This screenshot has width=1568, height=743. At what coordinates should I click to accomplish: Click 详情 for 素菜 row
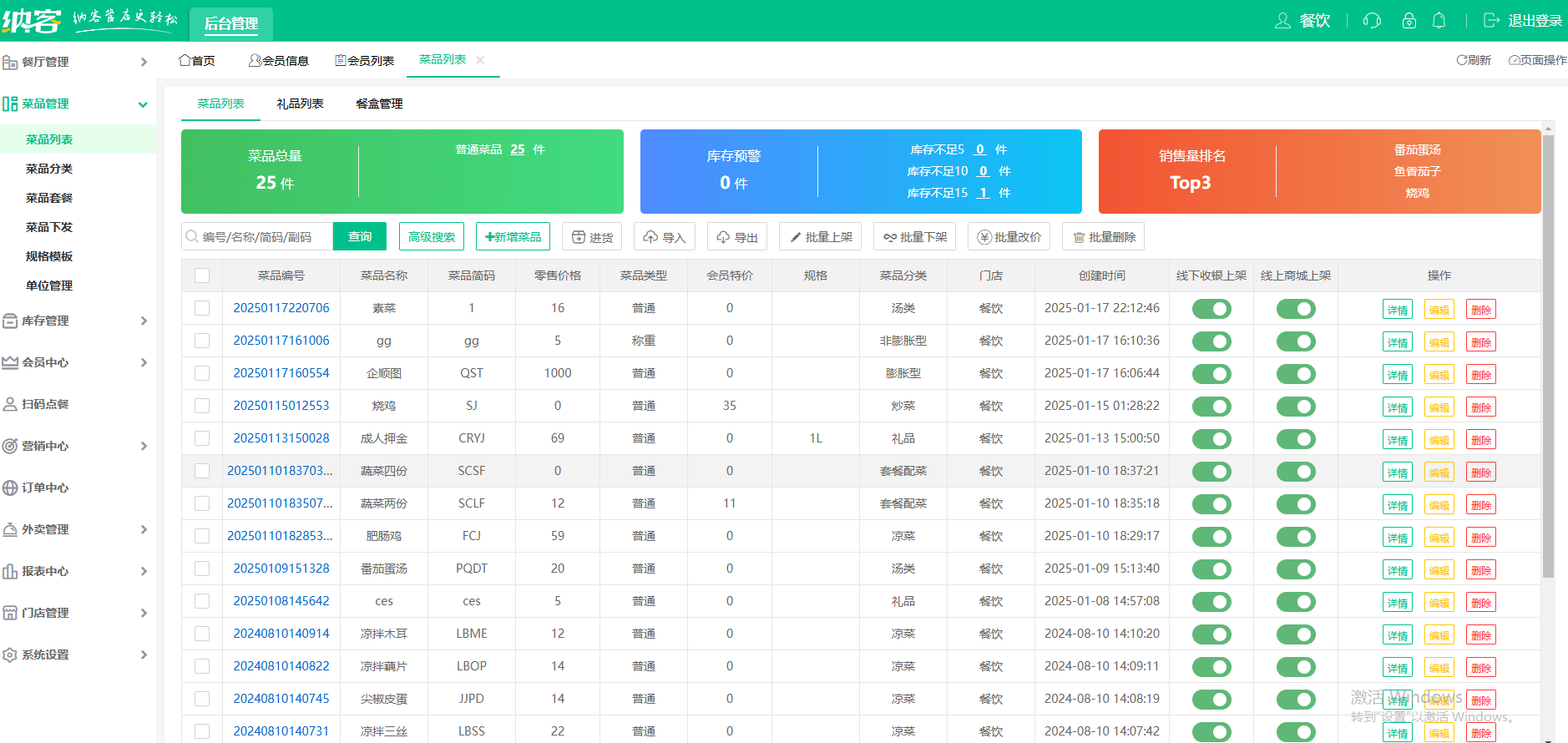point(1398,310)
